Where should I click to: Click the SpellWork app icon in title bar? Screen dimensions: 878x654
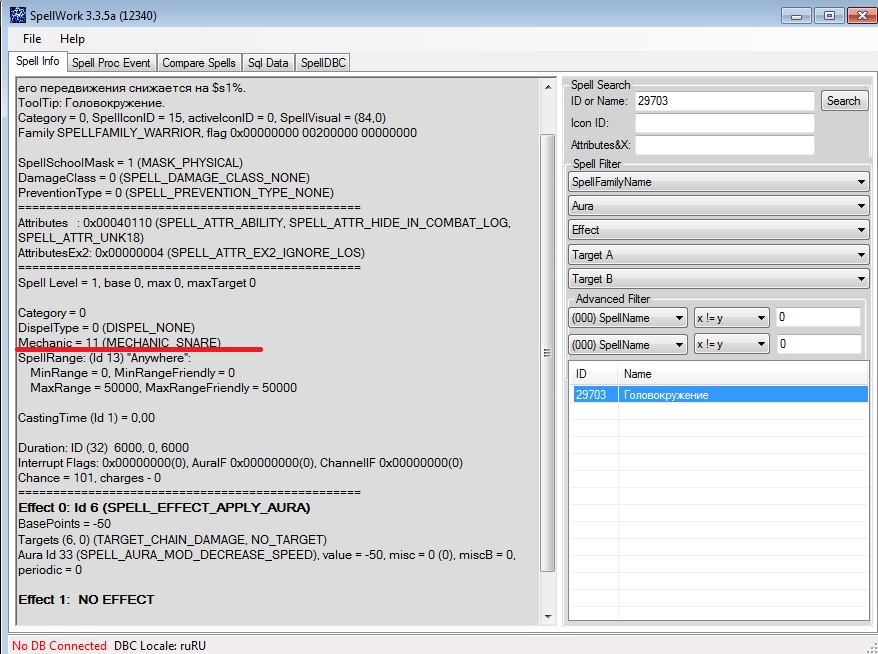click(17, 16)
